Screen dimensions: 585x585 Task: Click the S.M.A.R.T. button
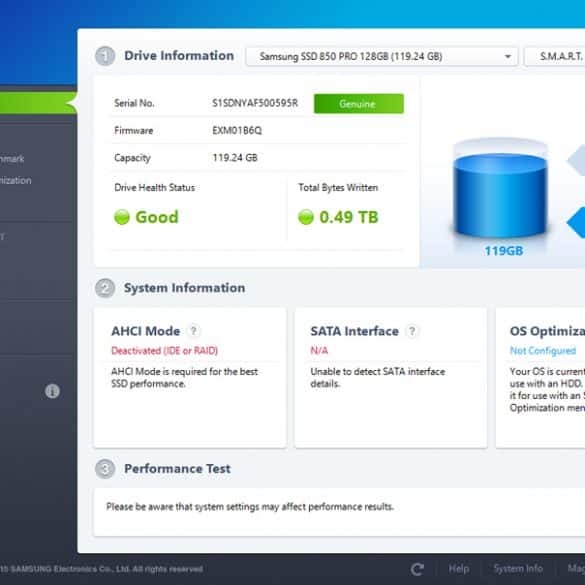[556, 57]
